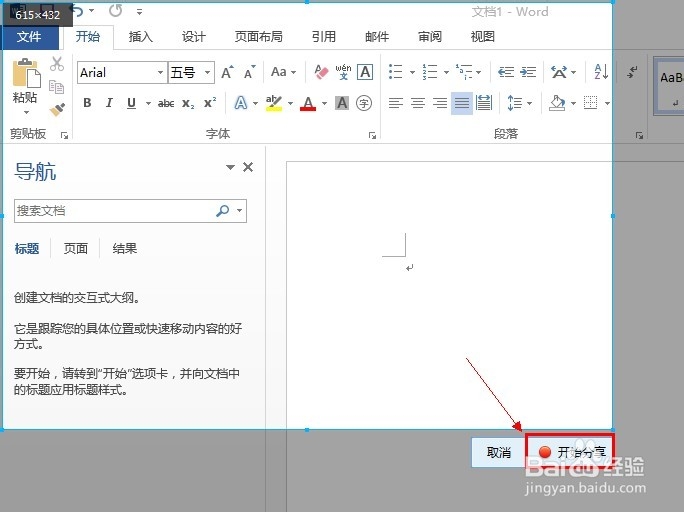Switch to the Mailings tab
This screenshot has height=512, width=684.
[377, 37]
